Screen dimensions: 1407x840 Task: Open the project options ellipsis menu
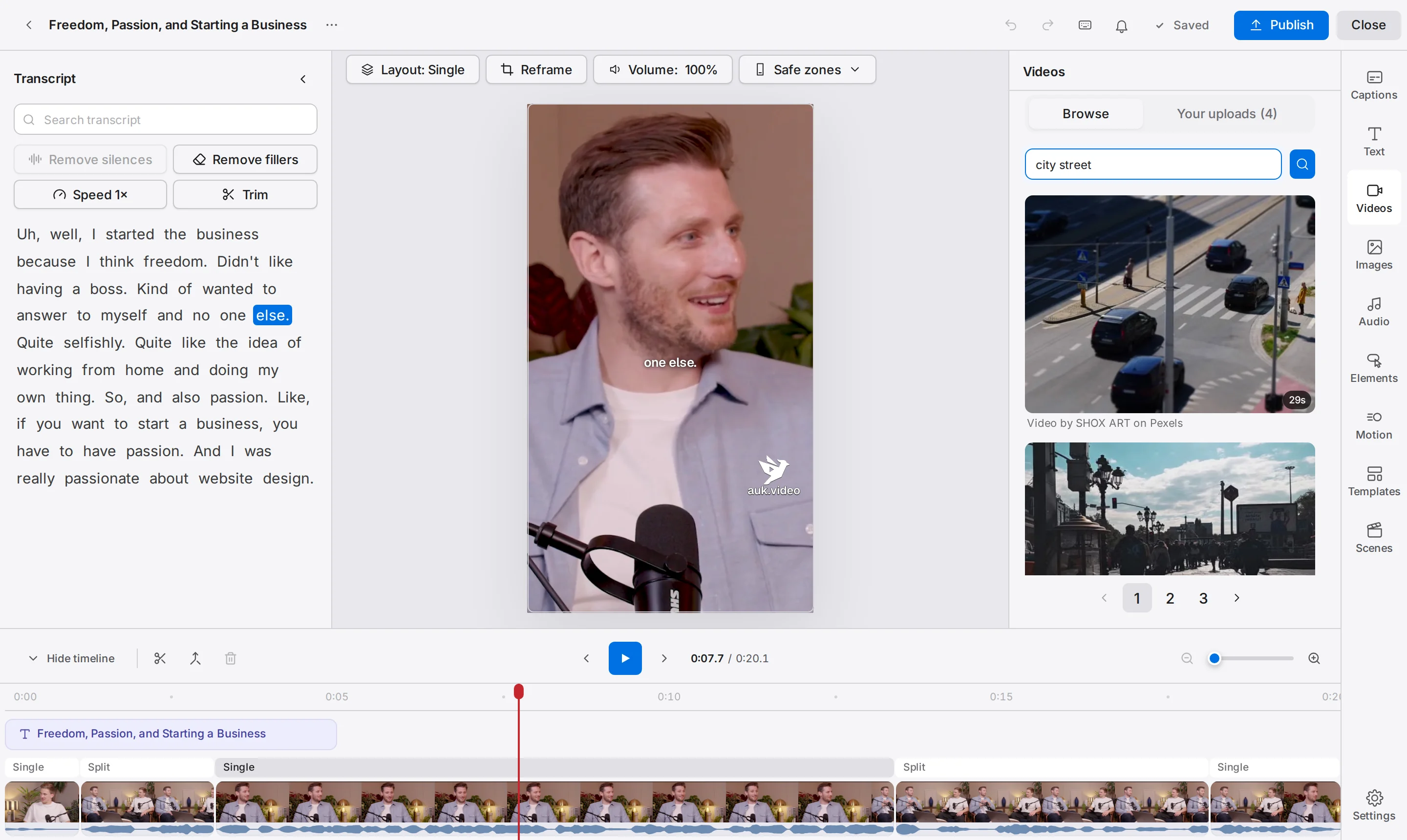click(x=332, y=25)
